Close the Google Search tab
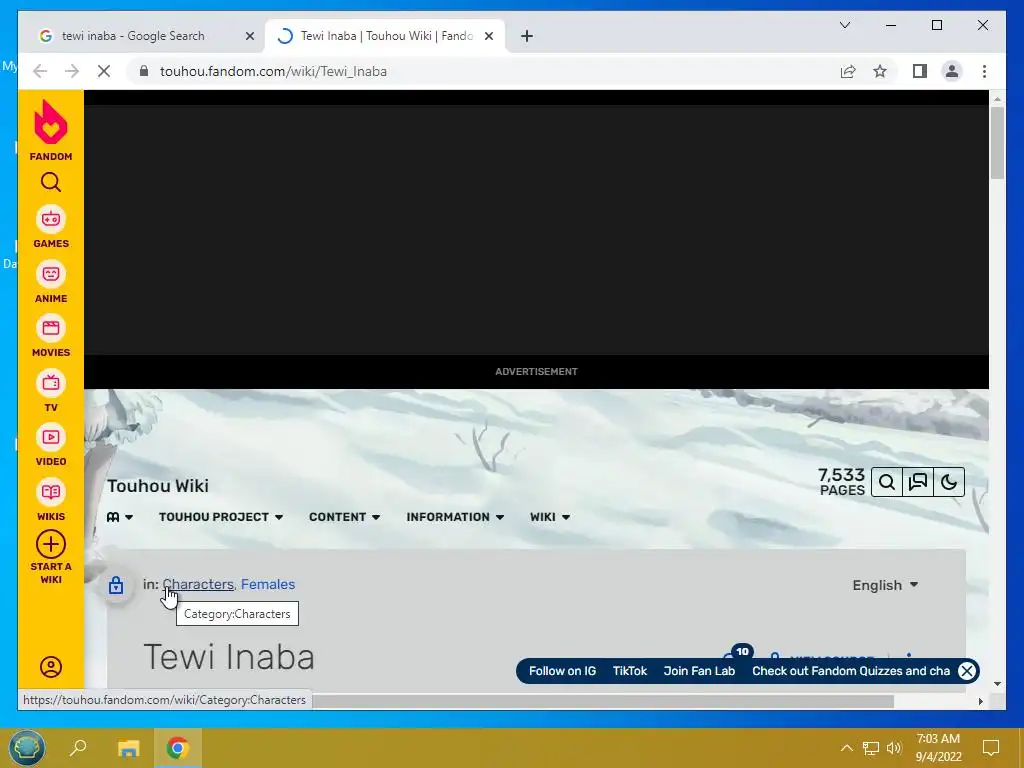This screenshot has width=1024, height=768. point(249,36)
